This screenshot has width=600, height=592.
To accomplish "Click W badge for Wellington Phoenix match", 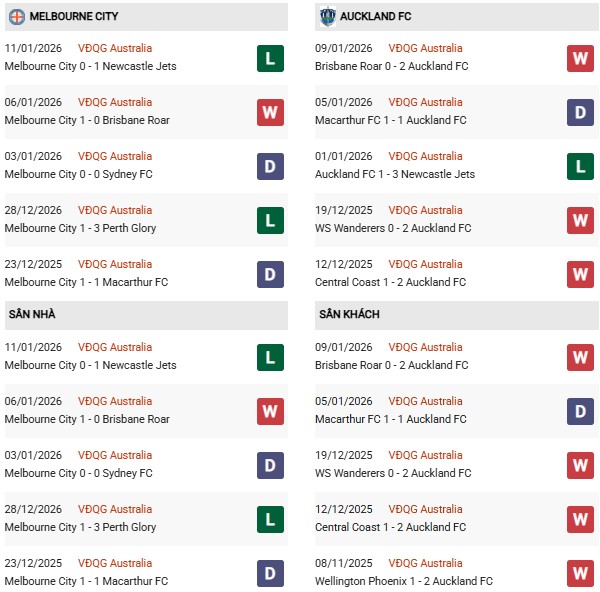I will [x=580, y=573].
